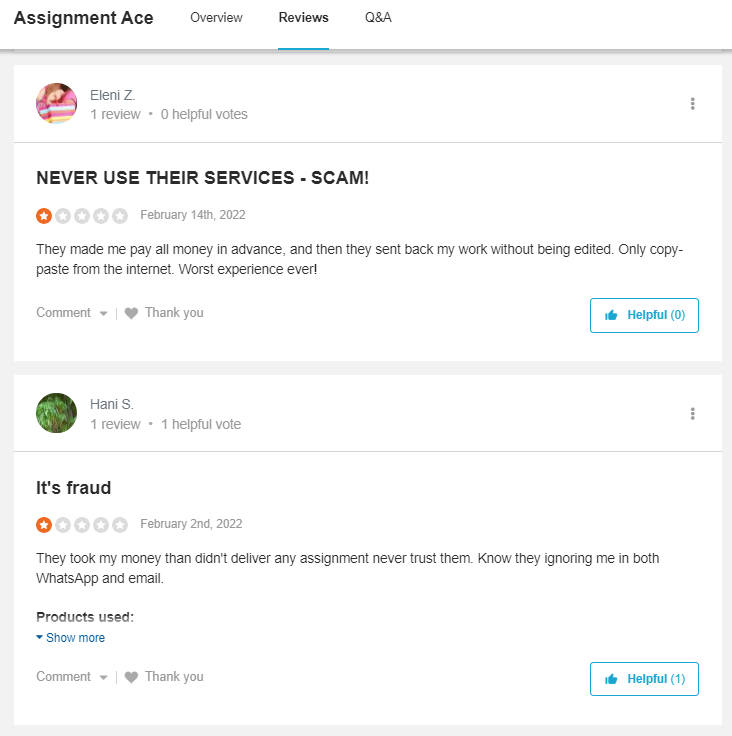
Task: Select the Reviews tab
Action: [x=303, y=17]
